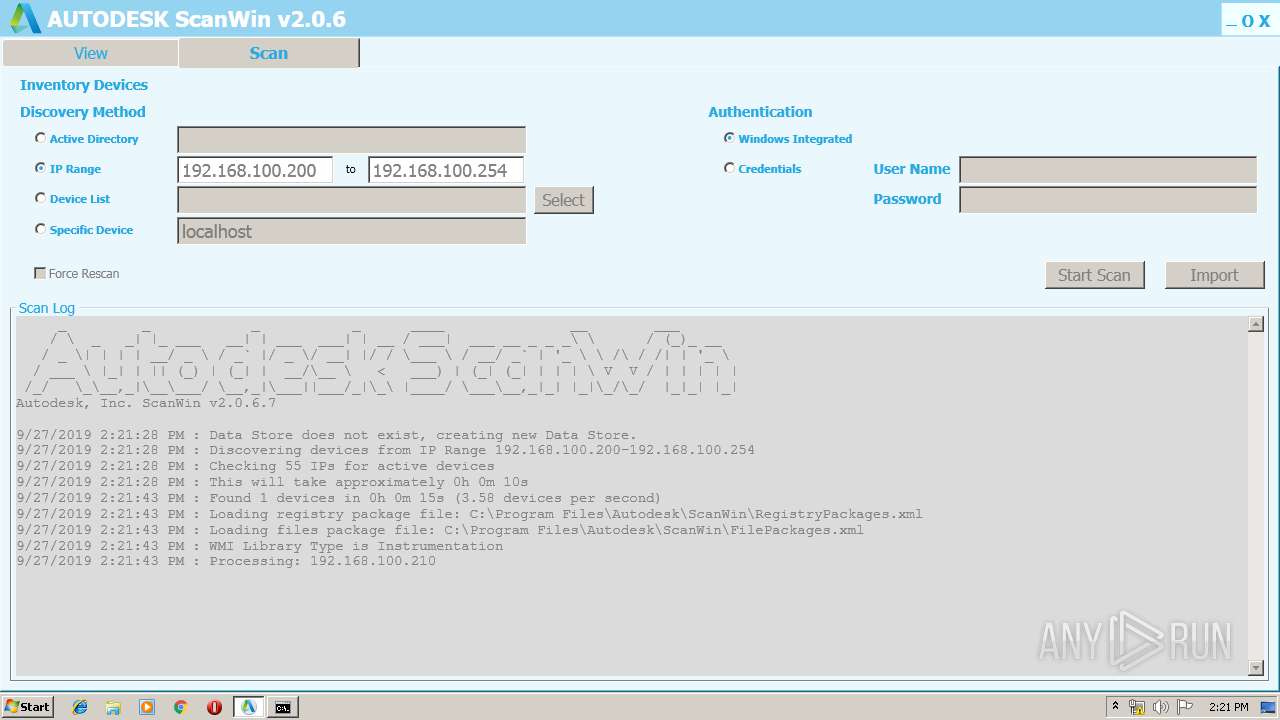Switch to the Scan tab

click(268, 53)
